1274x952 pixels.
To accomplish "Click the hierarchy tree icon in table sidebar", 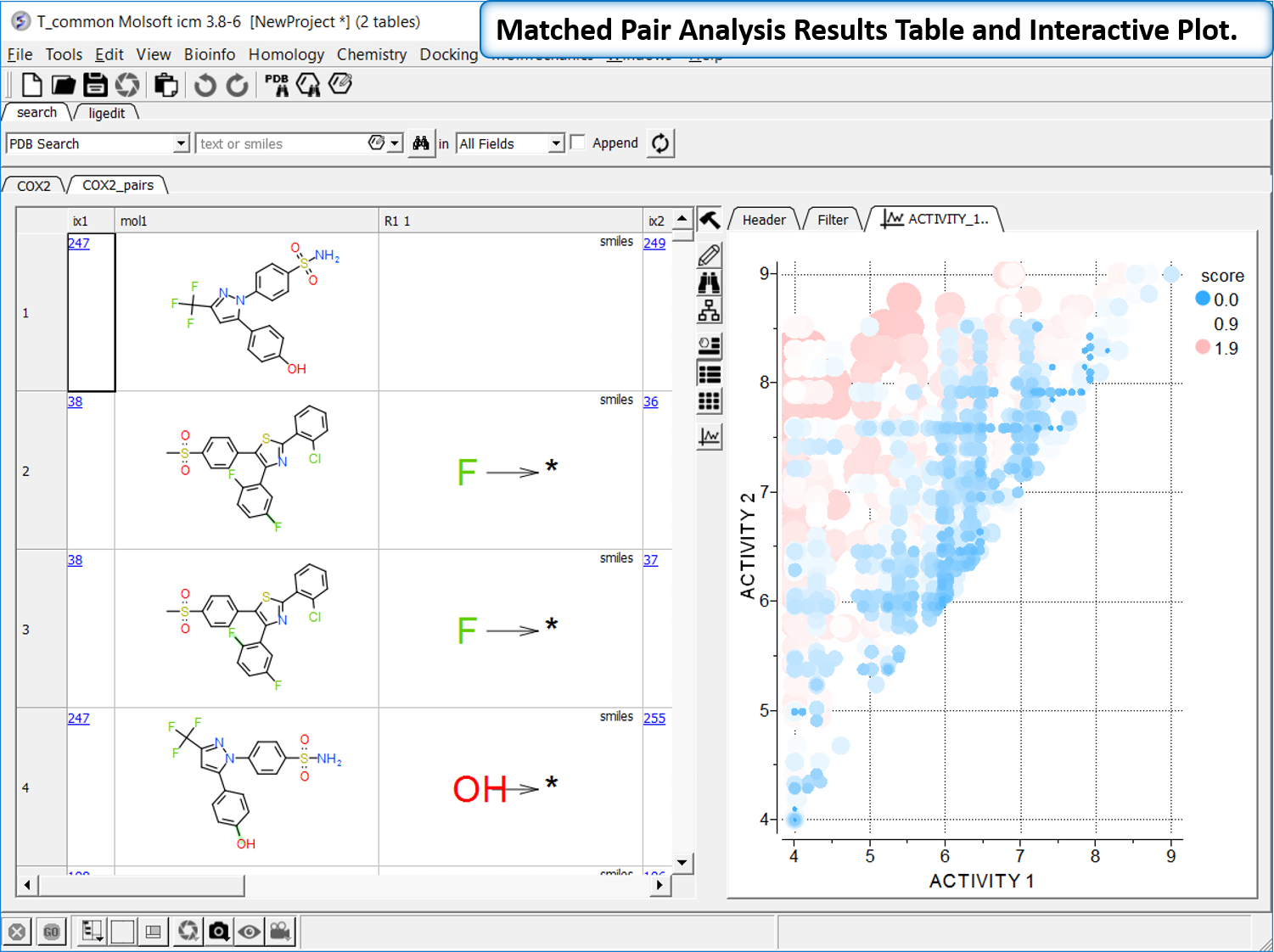I will click(x=710, y=311).
